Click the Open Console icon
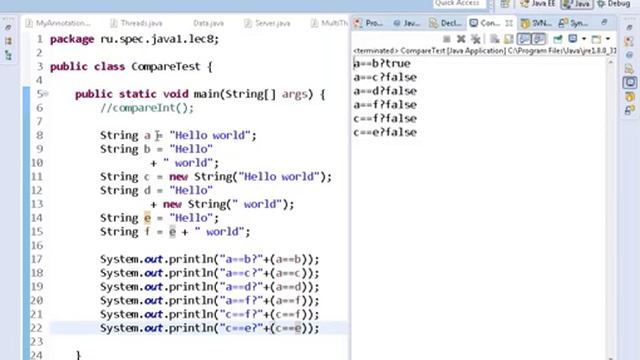The width and height of the screenshot is (640, 360). [x=596, y=39]
